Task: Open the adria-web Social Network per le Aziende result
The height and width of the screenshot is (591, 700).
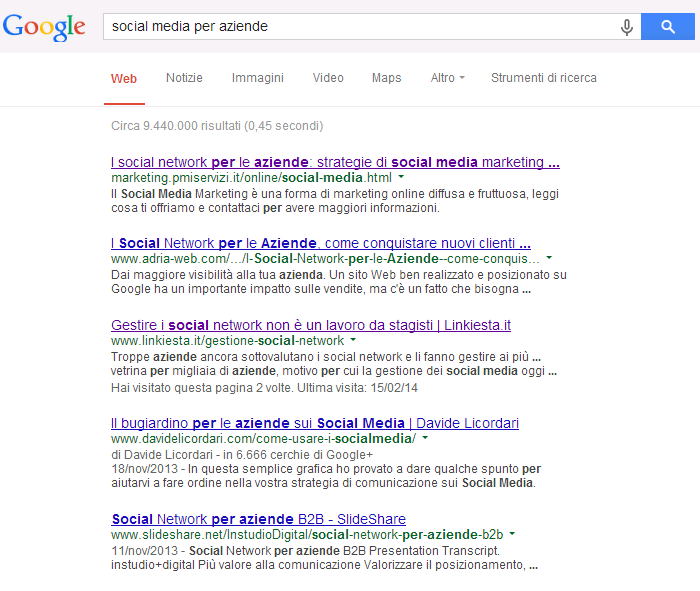Action: (320, 243)
